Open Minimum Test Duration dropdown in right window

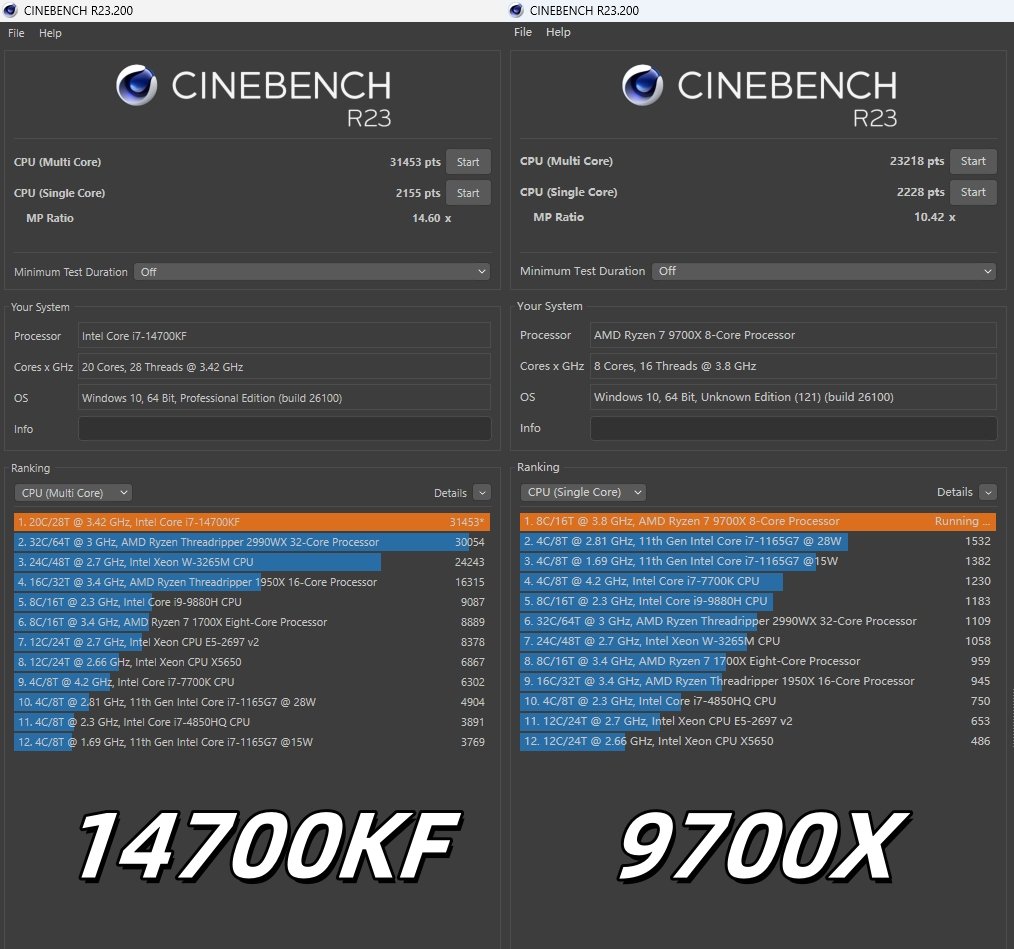tap(823, 271)
